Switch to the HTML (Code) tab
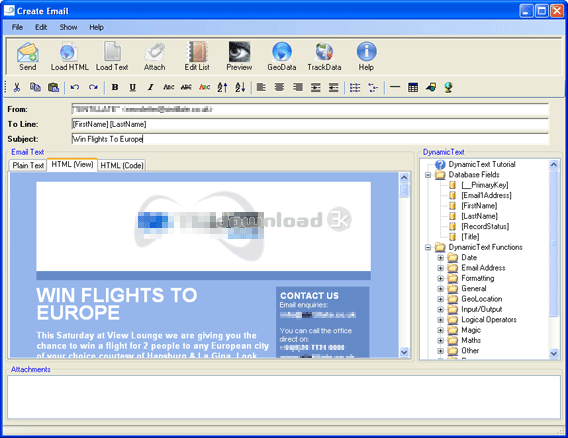Viewport: 568px width, 438px height. [122, 166]
